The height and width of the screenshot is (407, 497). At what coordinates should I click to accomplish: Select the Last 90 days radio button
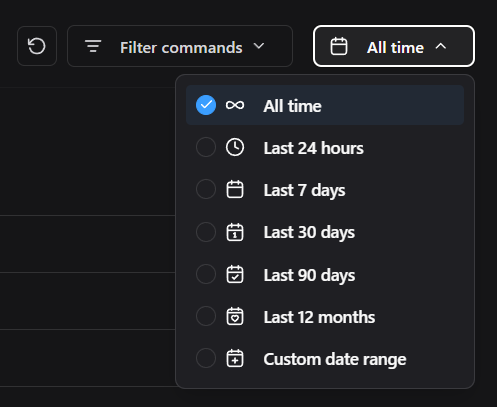tap(206, 274)
